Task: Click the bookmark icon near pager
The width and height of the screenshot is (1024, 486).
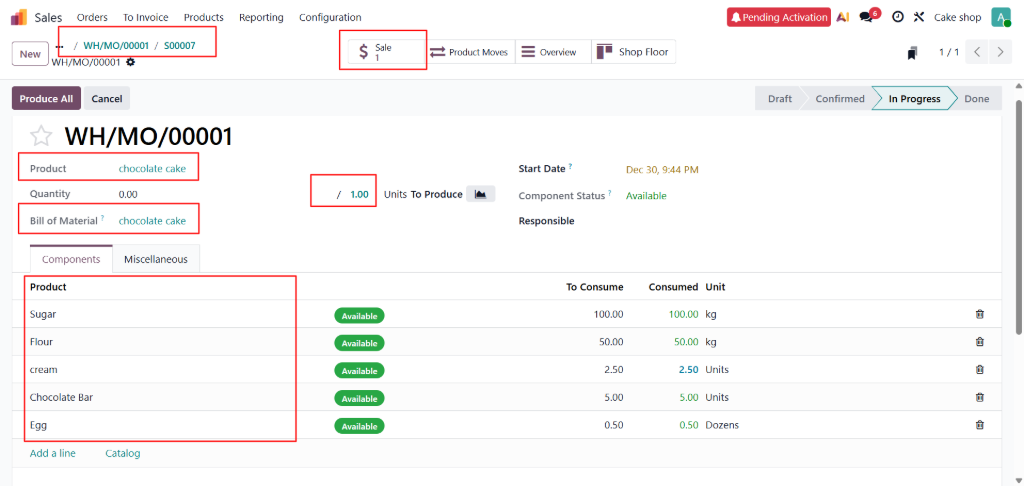Action: 912,52
